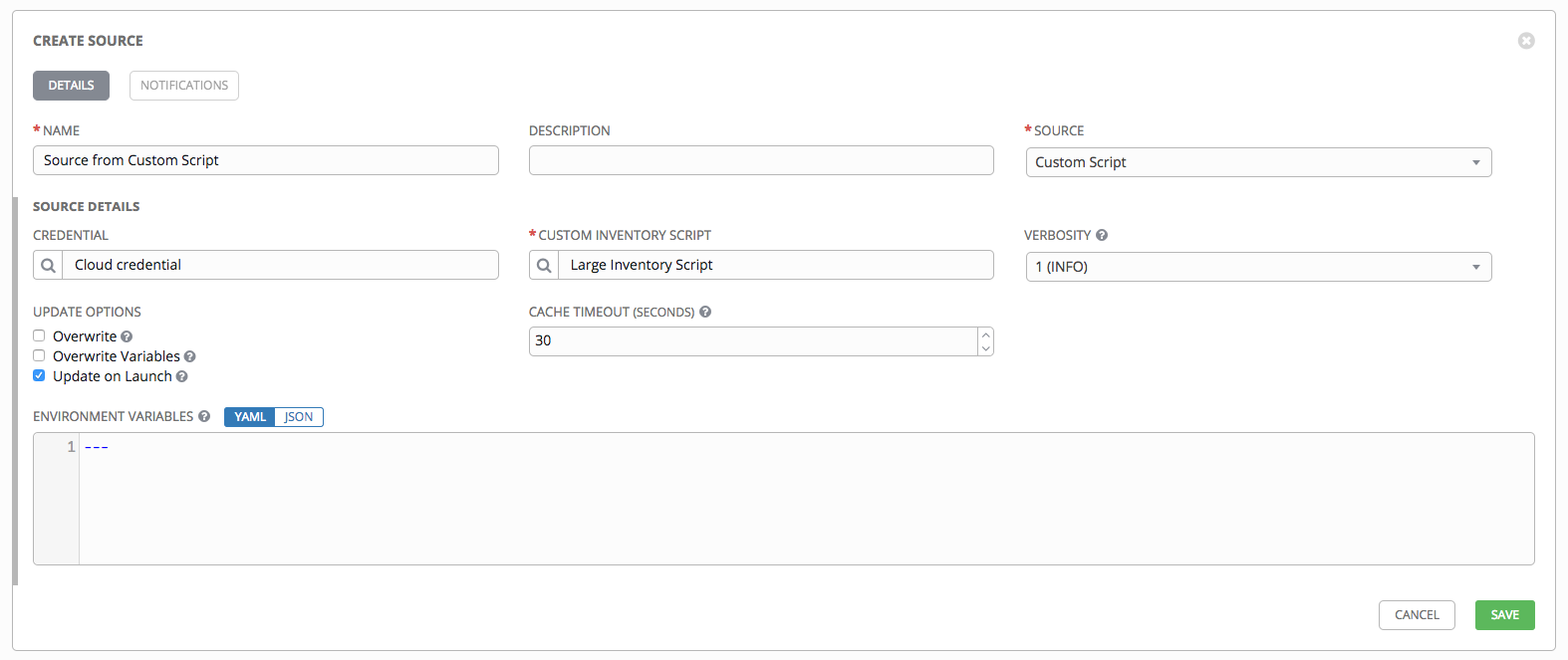Show help for Verbosity
Screen dimensions: 1568x660
click(x=1102, y=236)
